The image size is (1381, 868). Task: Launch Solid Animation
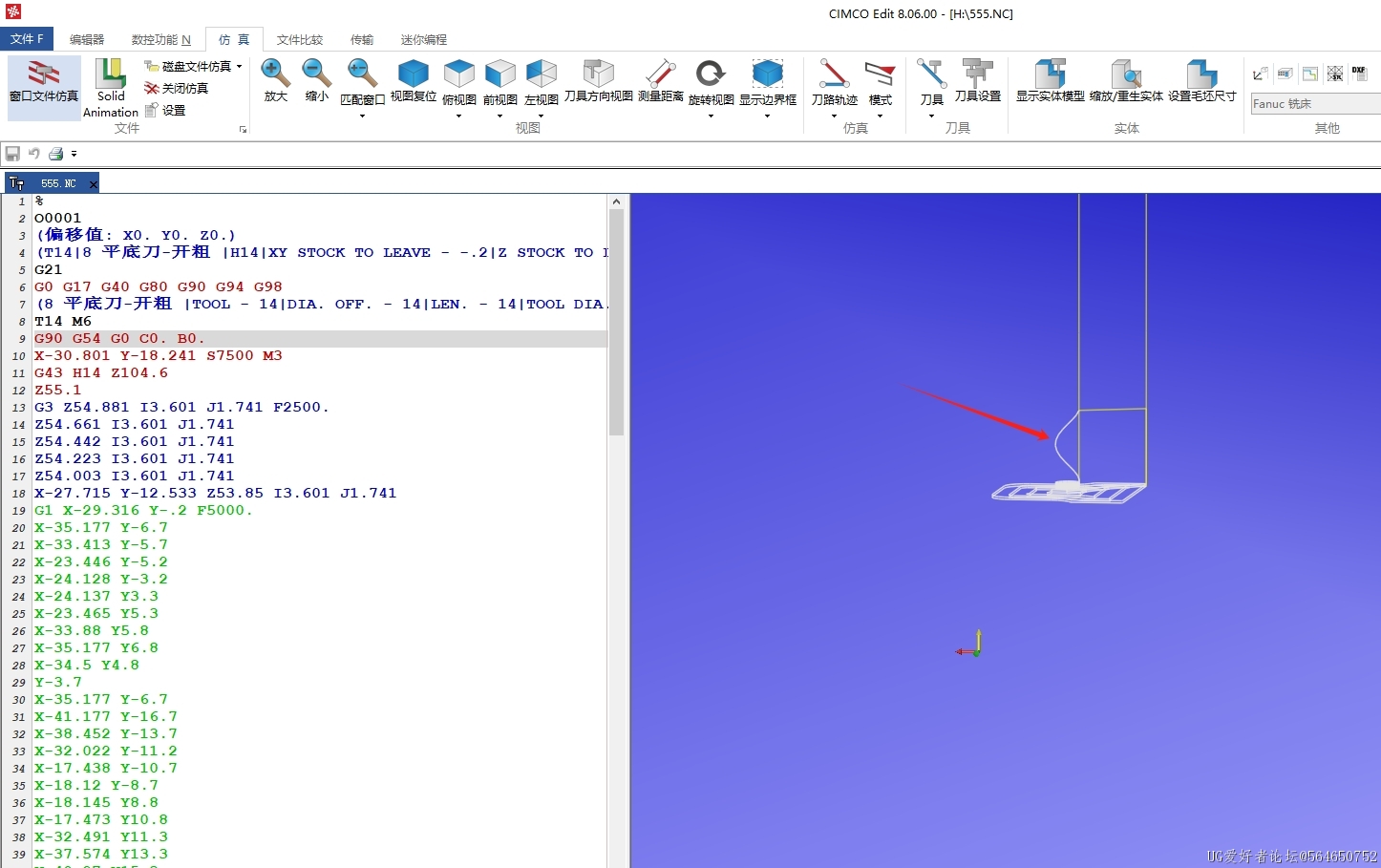point(111,88)
